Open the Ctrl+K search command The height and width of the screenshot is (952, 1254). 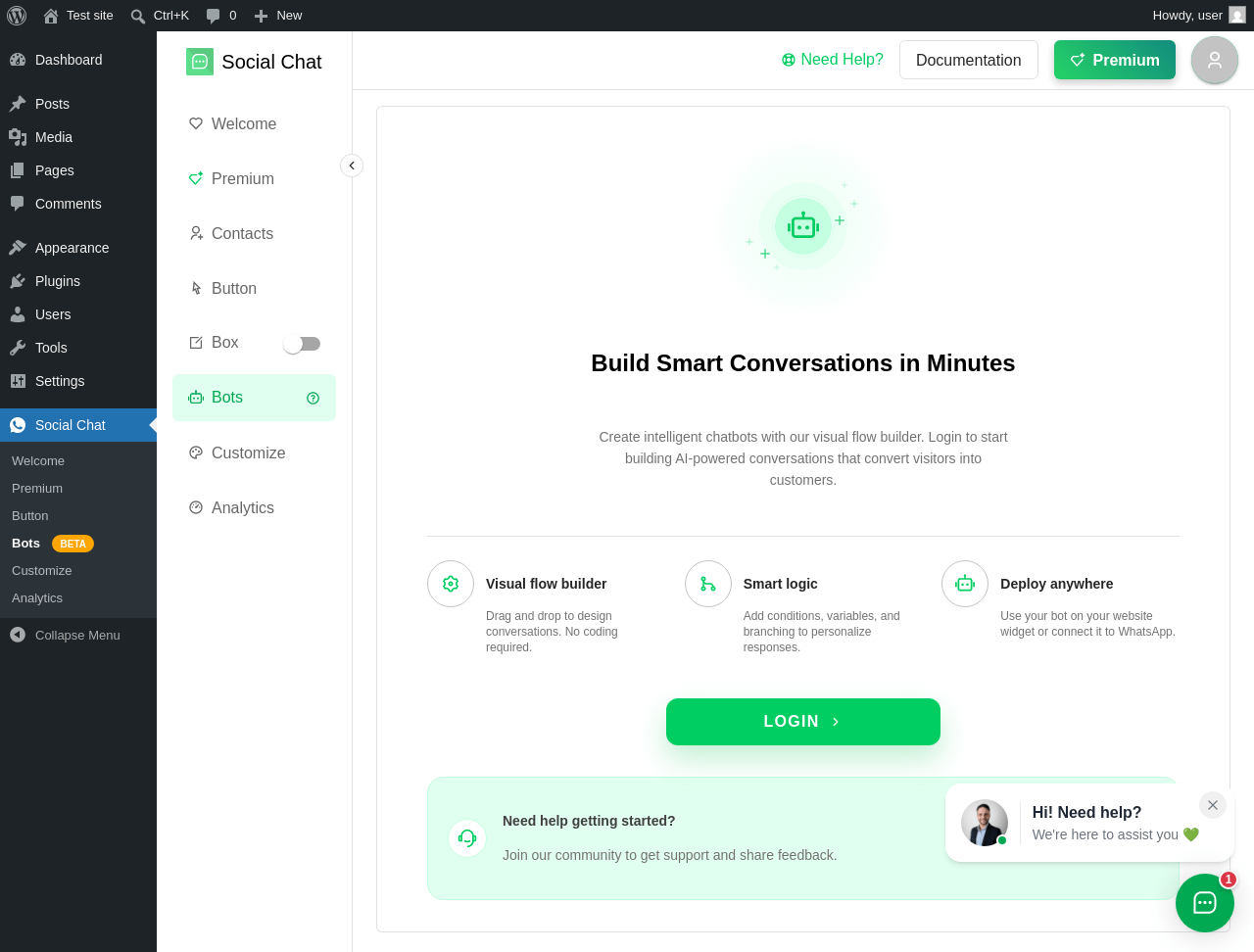tap(160, 16)
